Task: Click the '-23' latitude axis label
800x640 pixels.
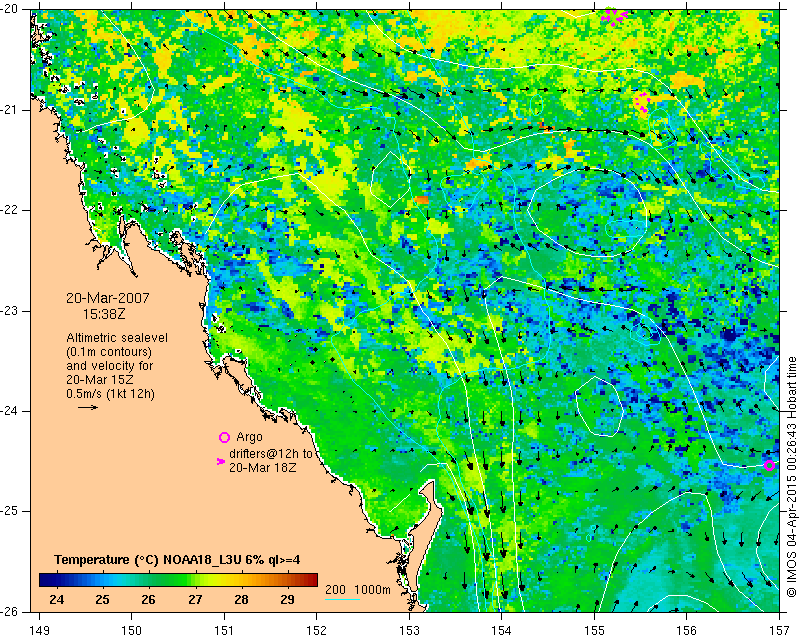Action: [x=9, y=311]
